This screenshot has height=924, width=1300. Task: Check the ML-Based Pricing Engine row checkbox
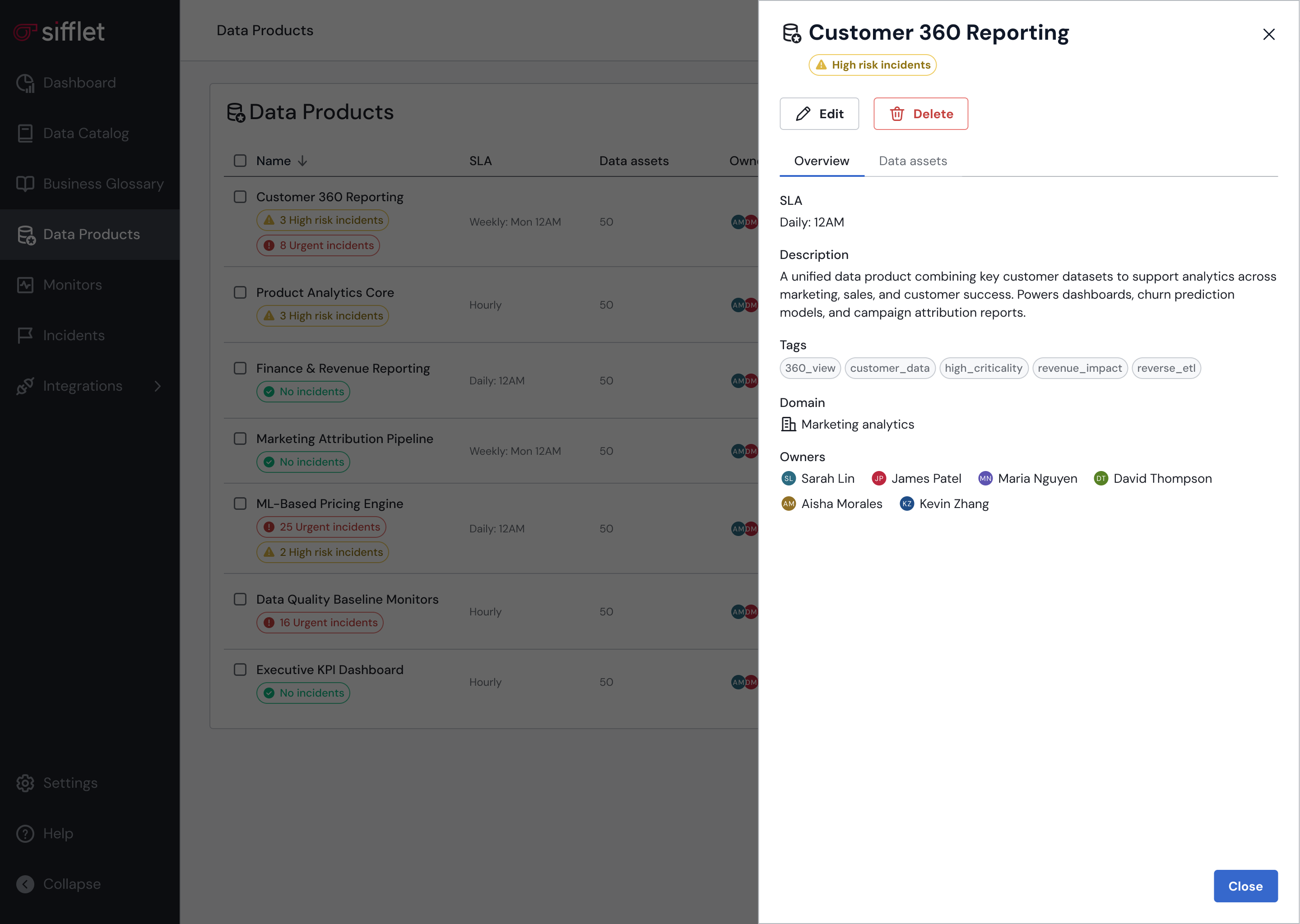[x=240, y=504]
